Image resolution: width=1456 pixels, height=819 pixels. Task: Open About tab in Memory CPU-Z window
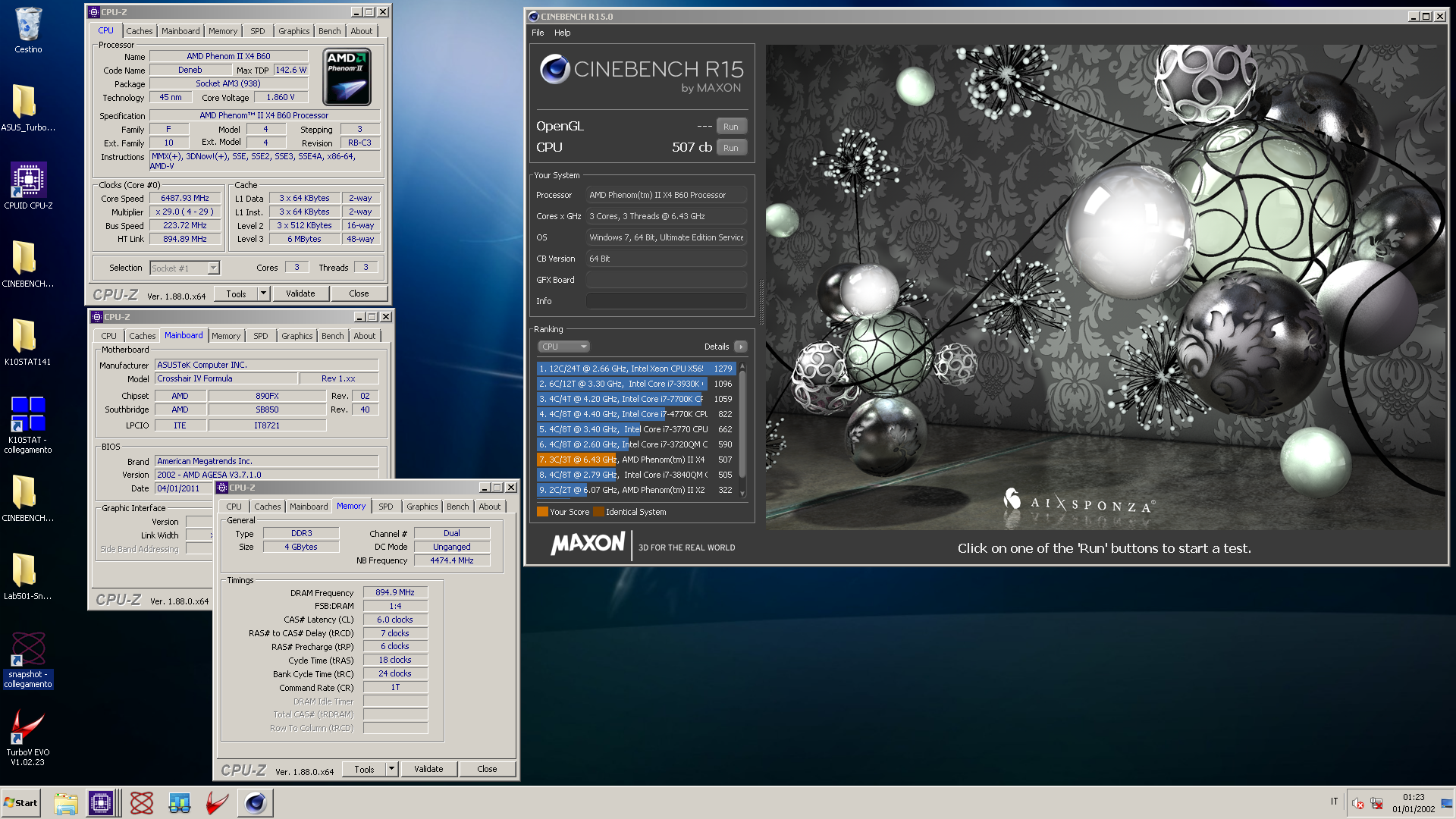[x=489, y=507]
